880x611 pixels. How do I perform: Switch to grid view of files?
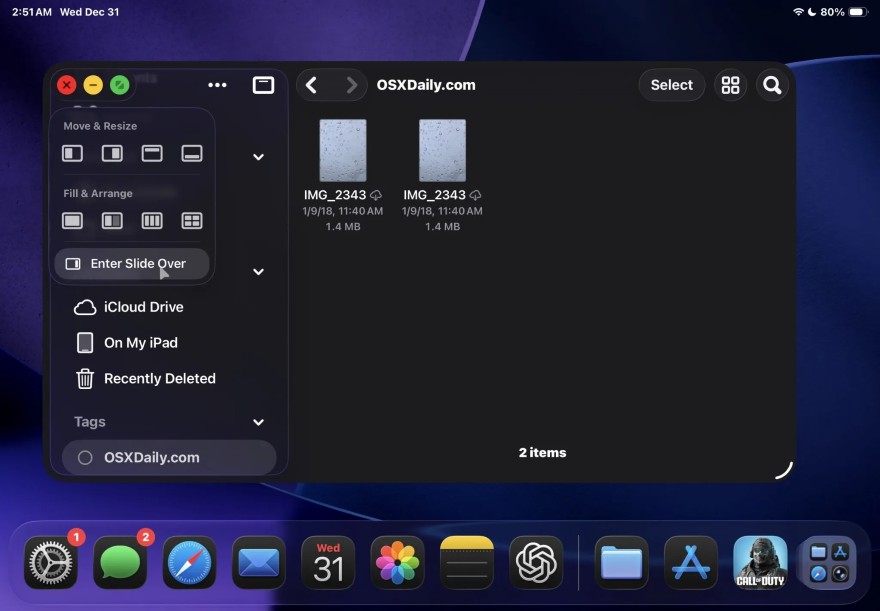tap(730, 85)
